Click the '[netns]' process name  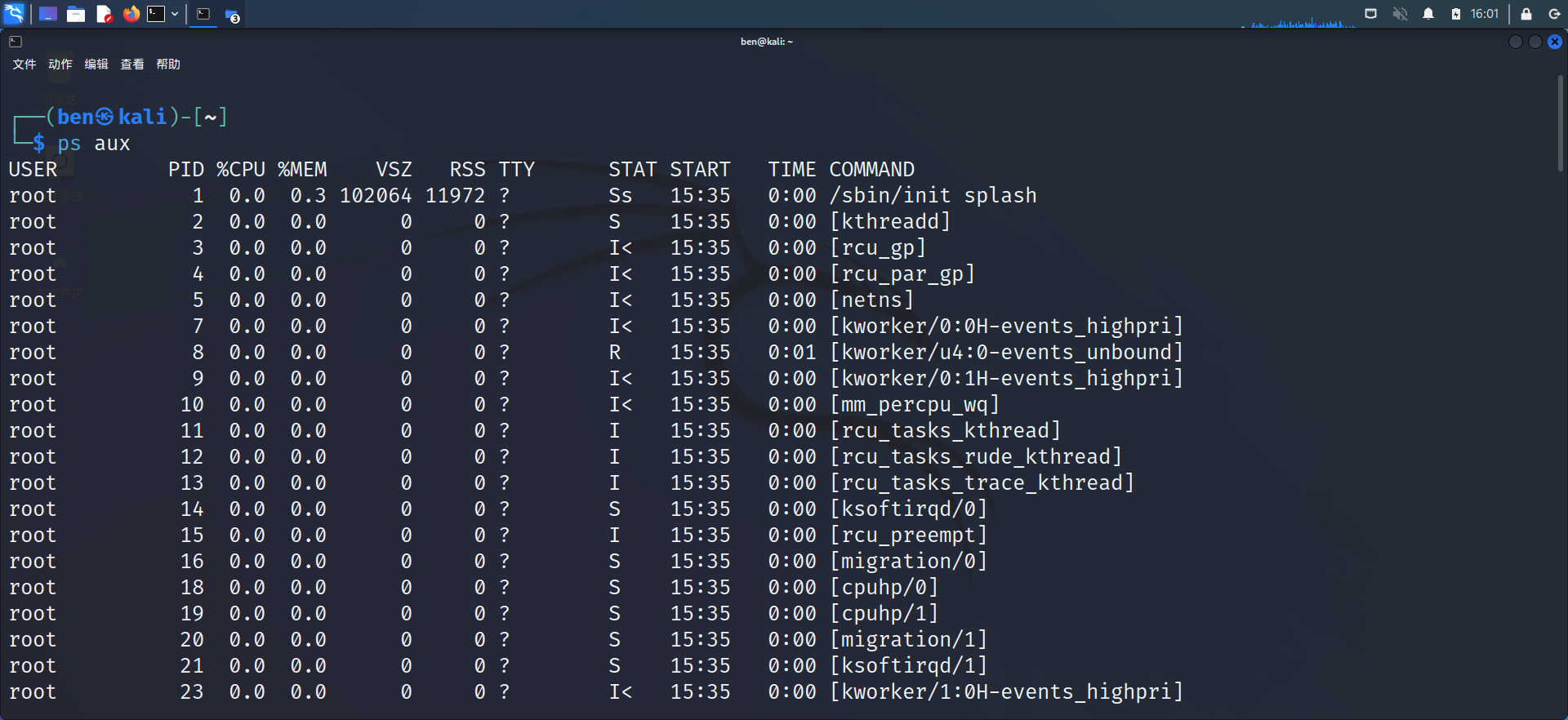point(872,300)
